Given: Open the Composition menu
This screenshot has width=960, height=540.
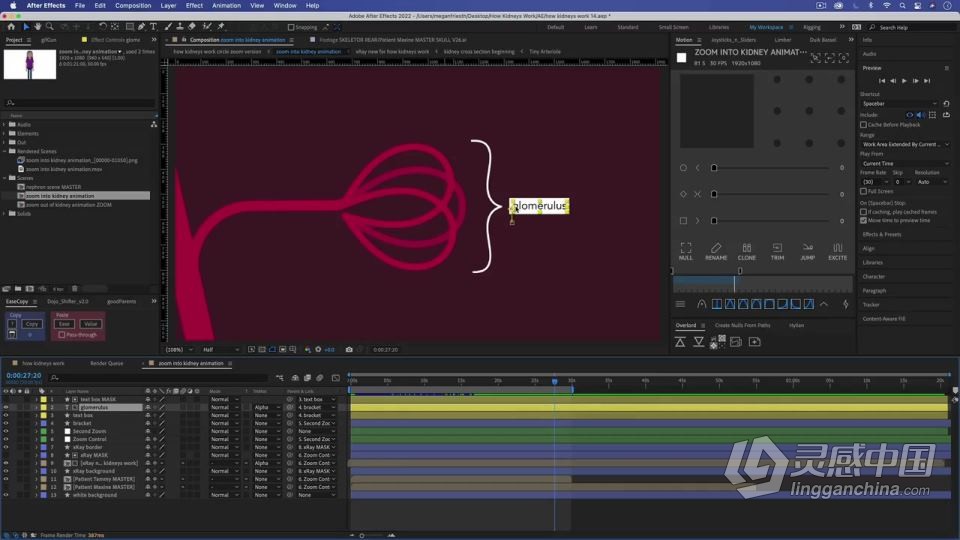Looking at the screenshot, I should click(x=133, y=6).
